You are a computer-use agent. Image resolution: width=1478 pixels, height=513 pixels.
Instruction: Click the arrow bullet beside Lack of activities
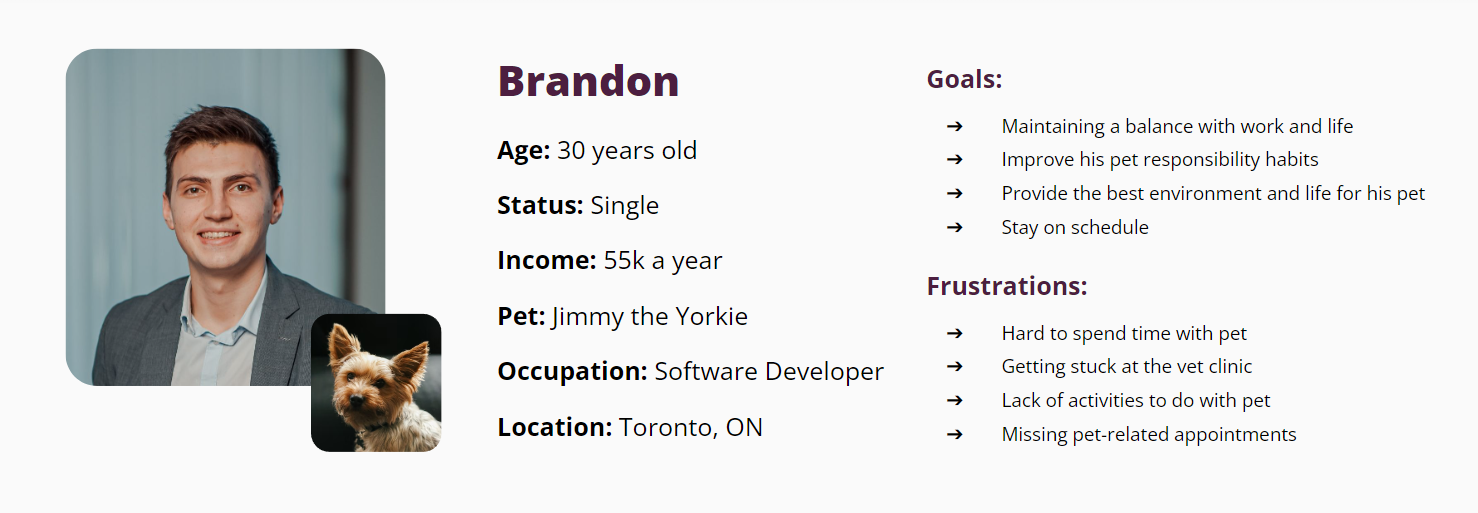954,400
